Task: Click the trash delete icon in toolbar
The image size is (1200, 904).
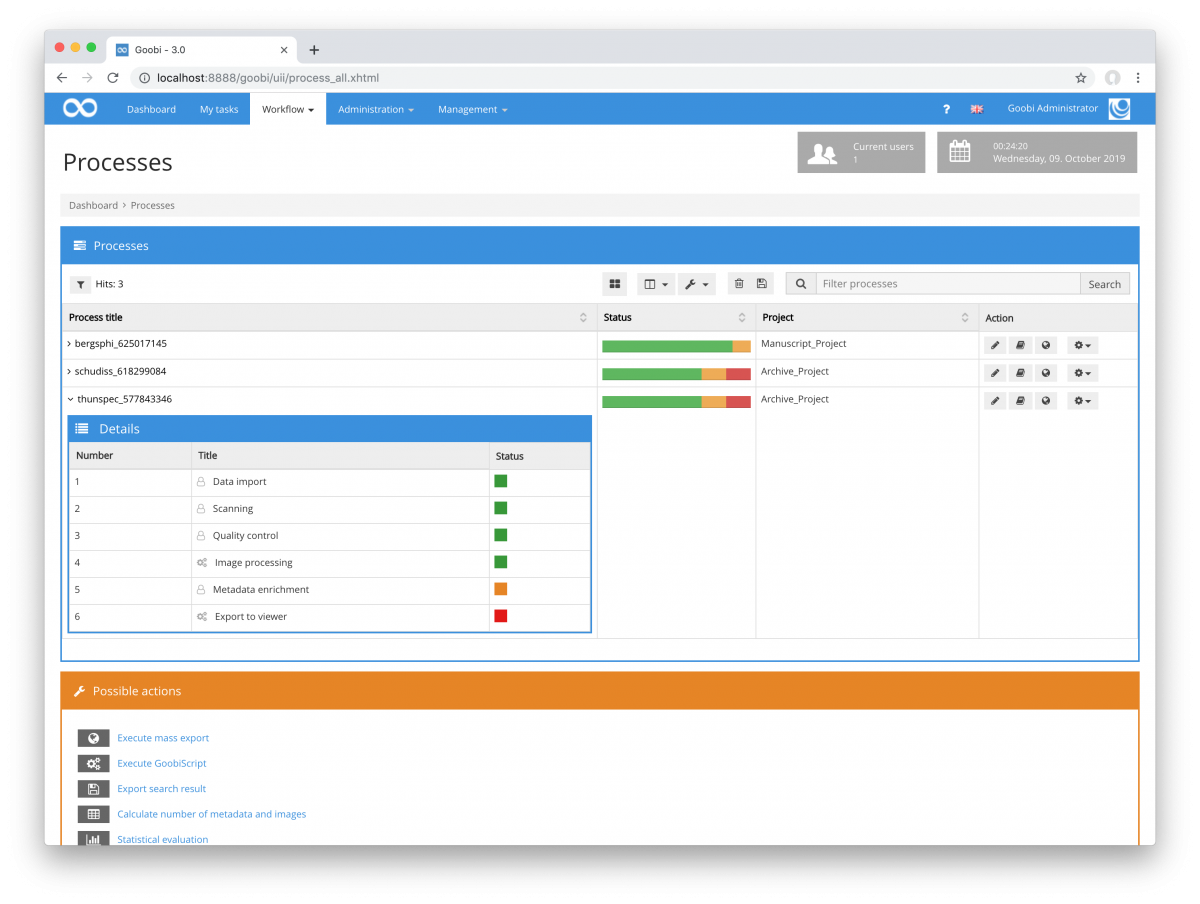Action: point(739,283)
